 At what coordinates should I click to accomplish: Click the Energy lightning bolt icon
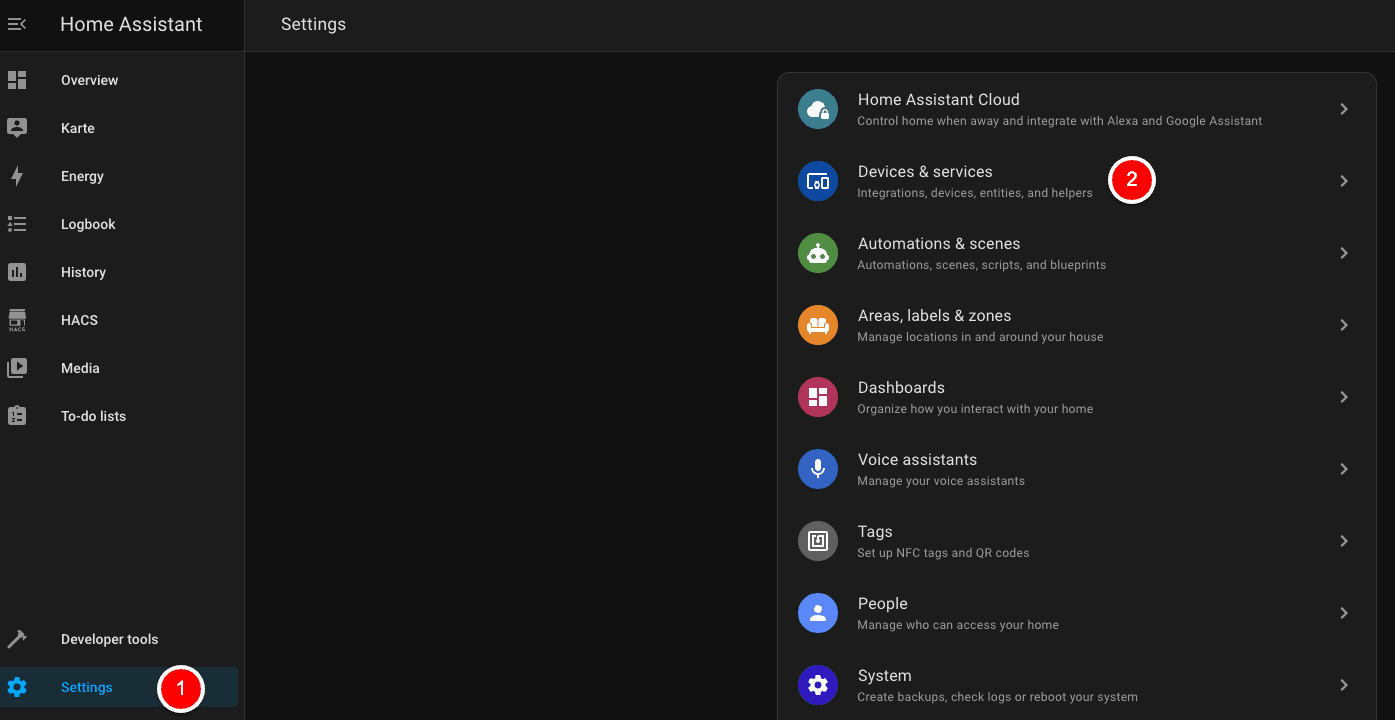click(17, 176)
